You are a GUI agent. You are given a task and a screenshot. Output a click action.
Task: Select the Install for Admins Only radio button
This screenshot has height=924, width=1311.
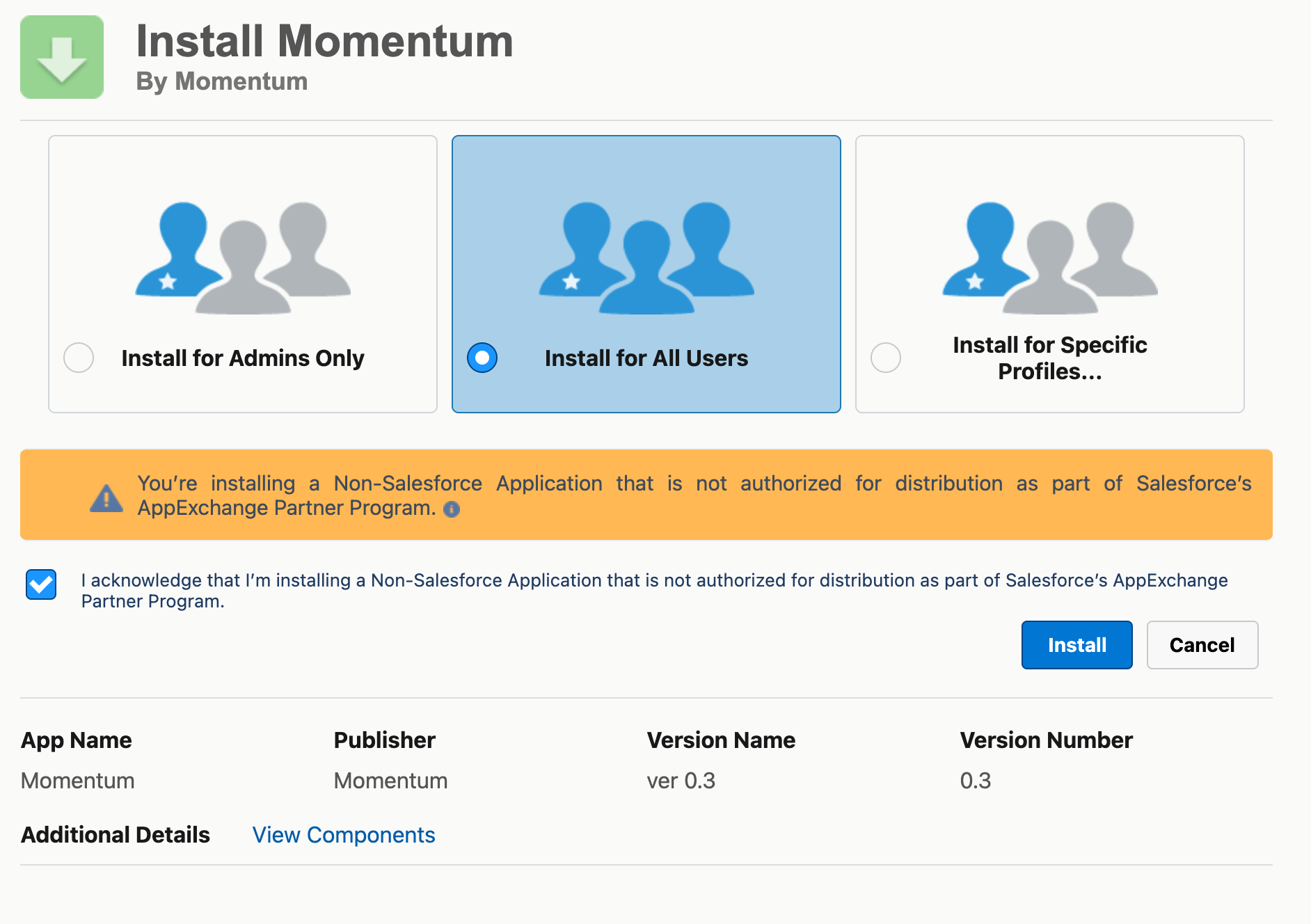point(78,358)
